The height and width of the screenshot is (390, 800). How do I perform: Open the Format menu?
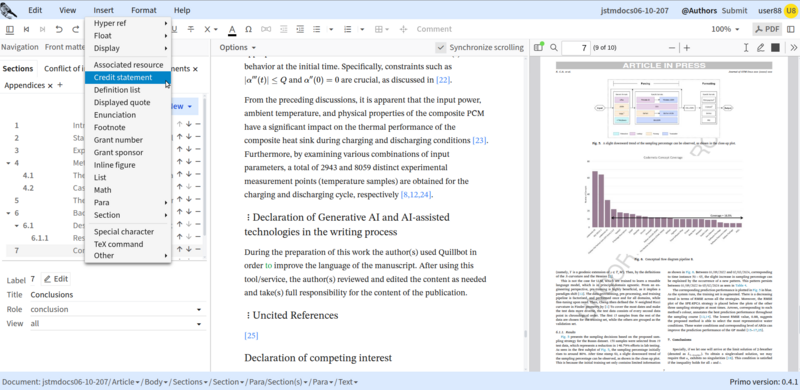[143, 10]
